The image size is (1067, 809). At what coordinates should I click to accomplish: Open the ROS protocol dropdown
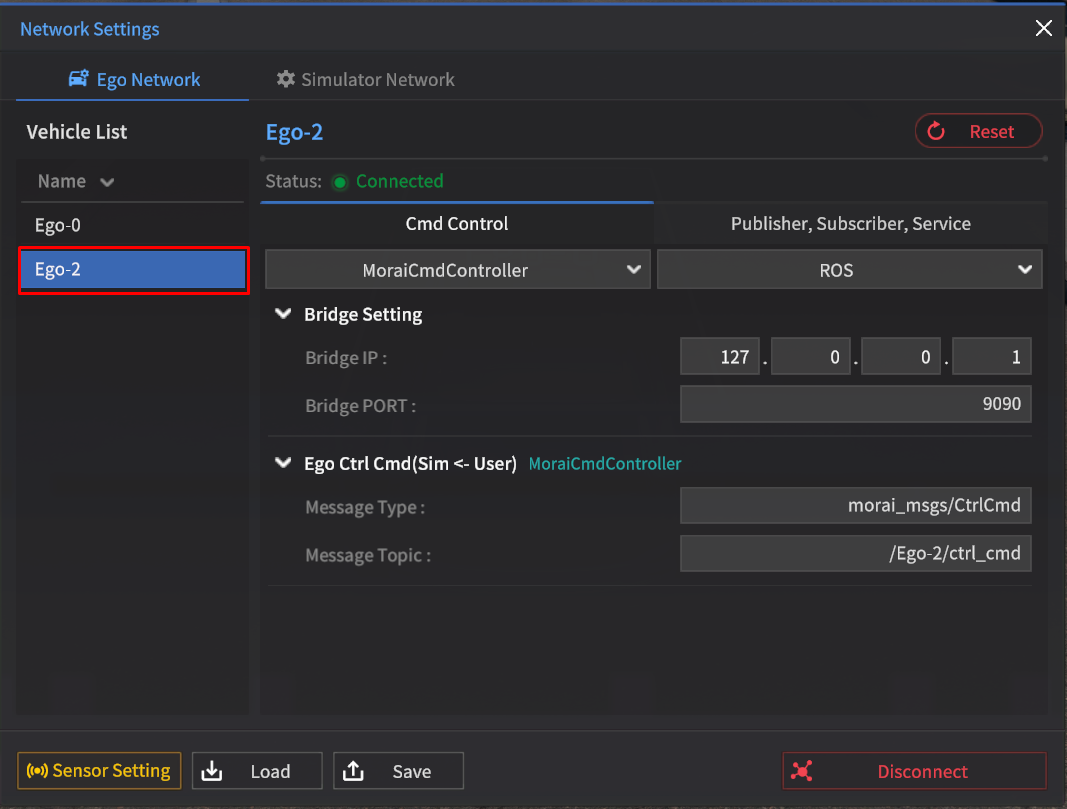[x=849, y=270]
